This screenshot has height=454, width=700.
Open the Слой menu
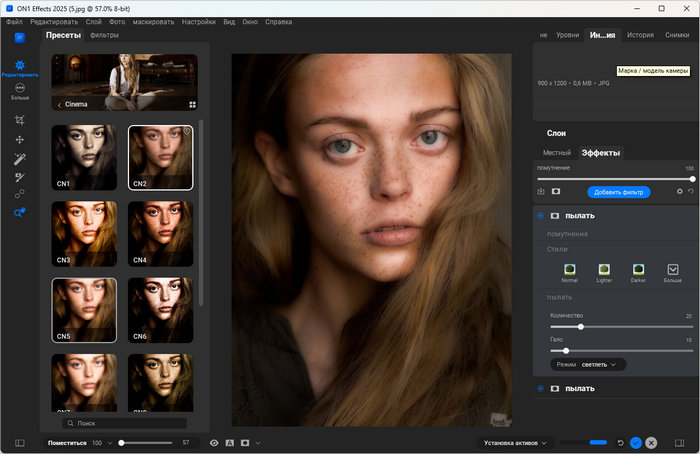(x=93, y=21)
